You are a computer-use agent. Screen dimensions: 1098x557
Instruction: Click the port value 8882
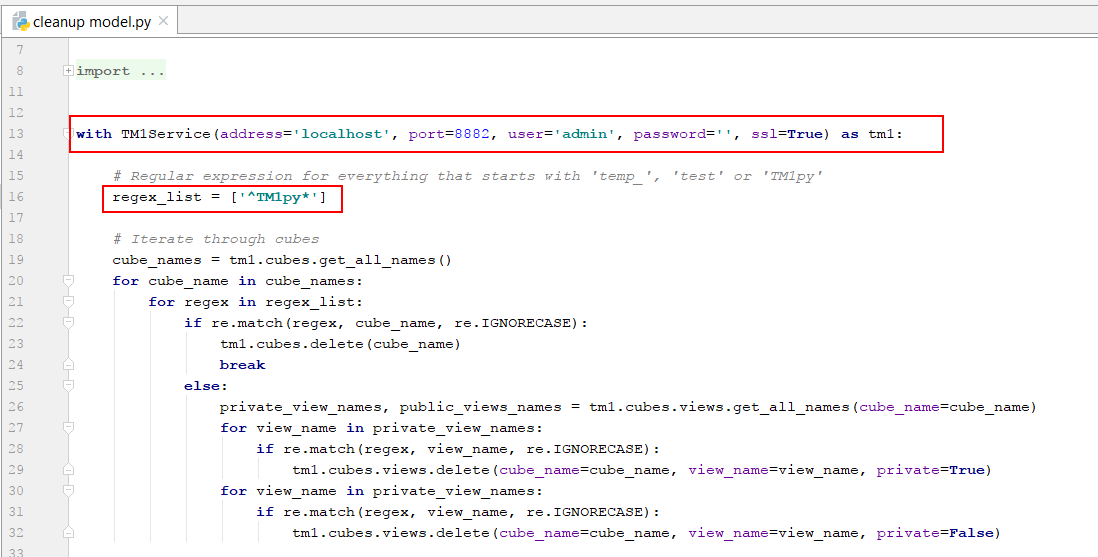click(x=471, y=133)
